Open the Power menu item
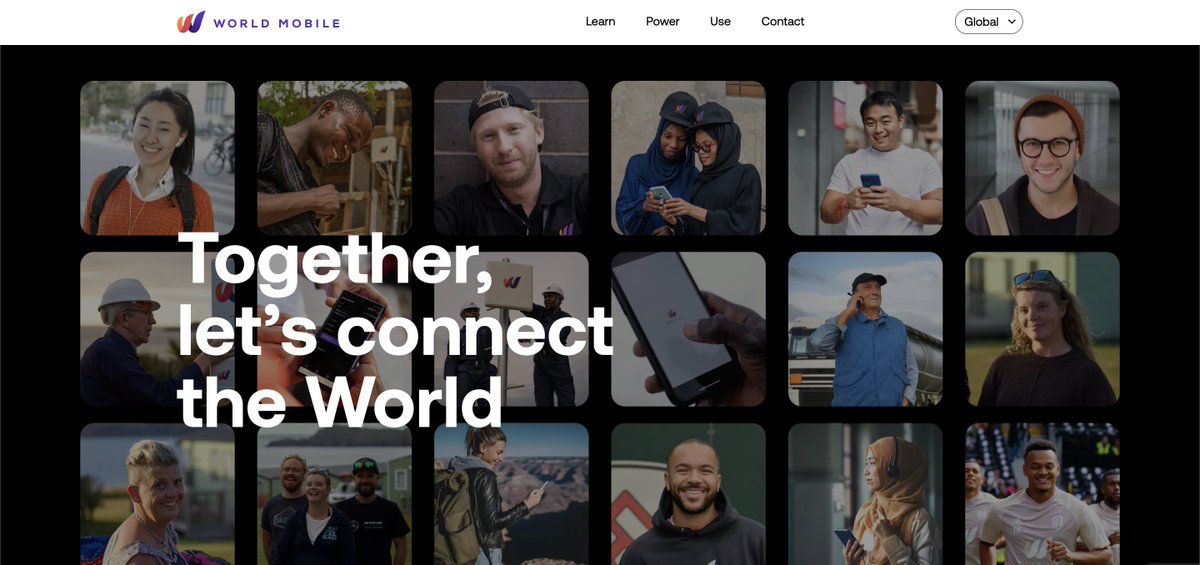The width and height of the screenshot is (1200, 565). [x=662, y=21]
